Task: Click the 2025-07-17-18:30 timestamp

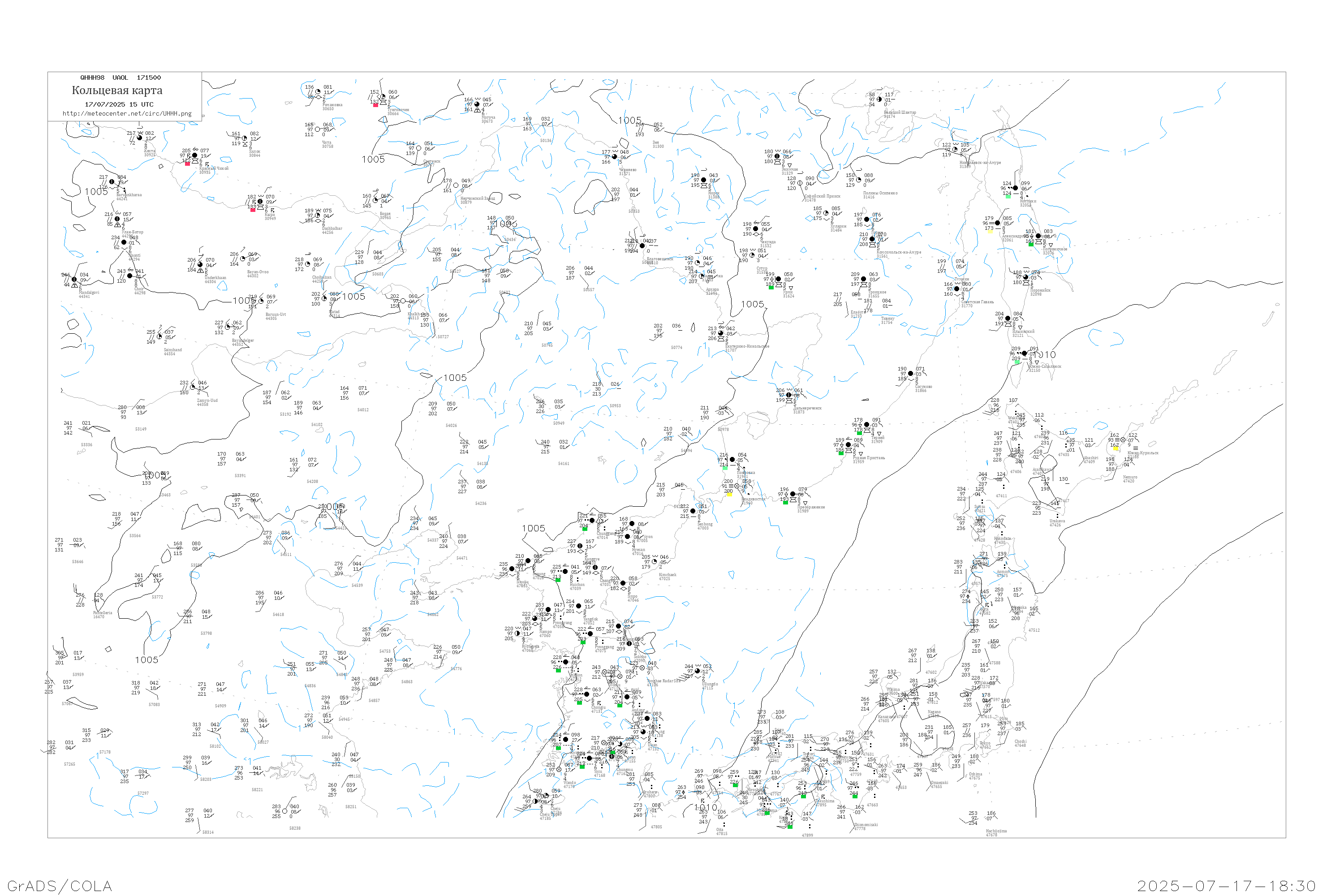Action: click(1226, 886)
